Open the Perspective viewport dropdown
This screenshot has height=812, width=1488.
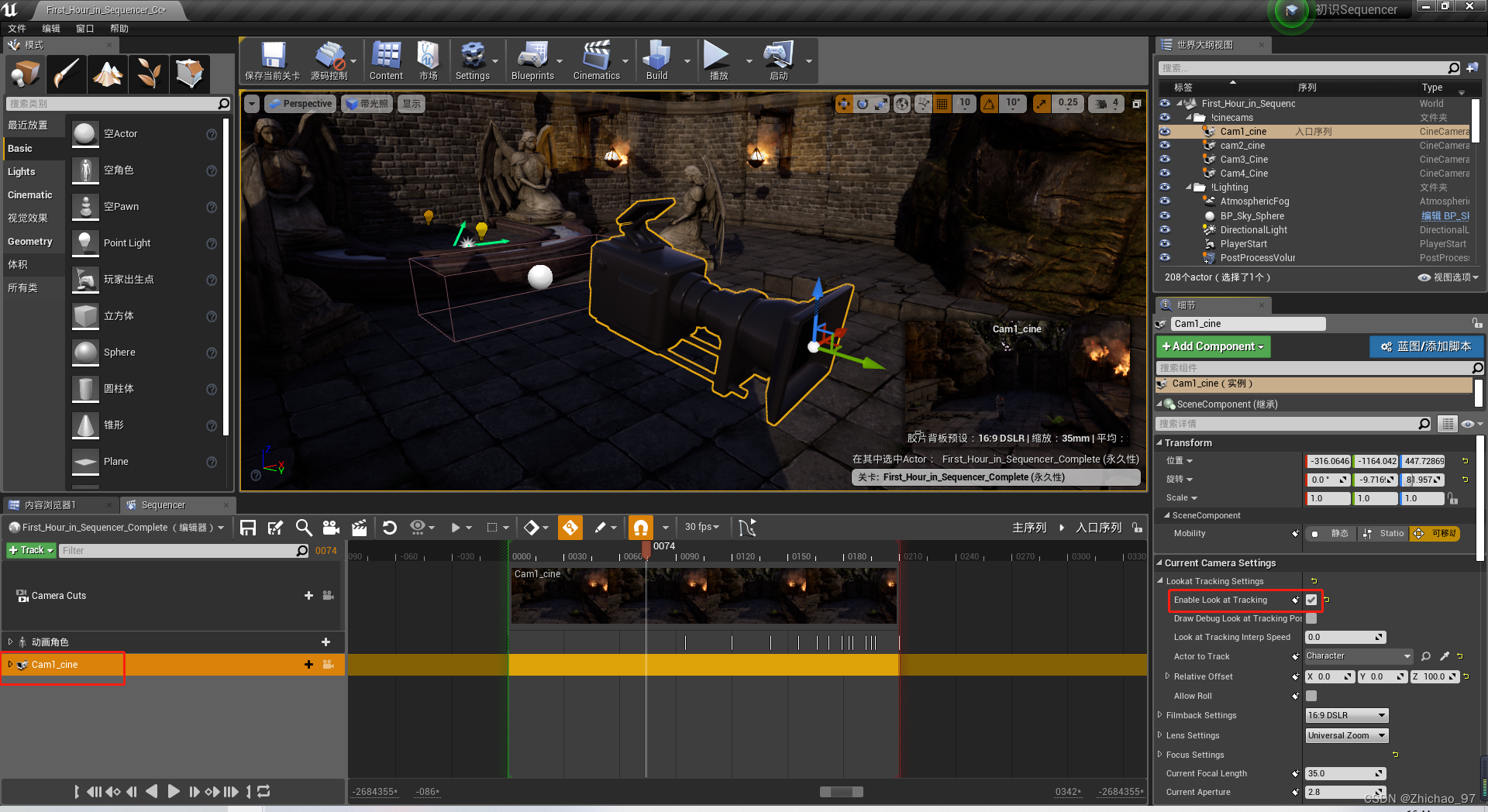point(300,103)
